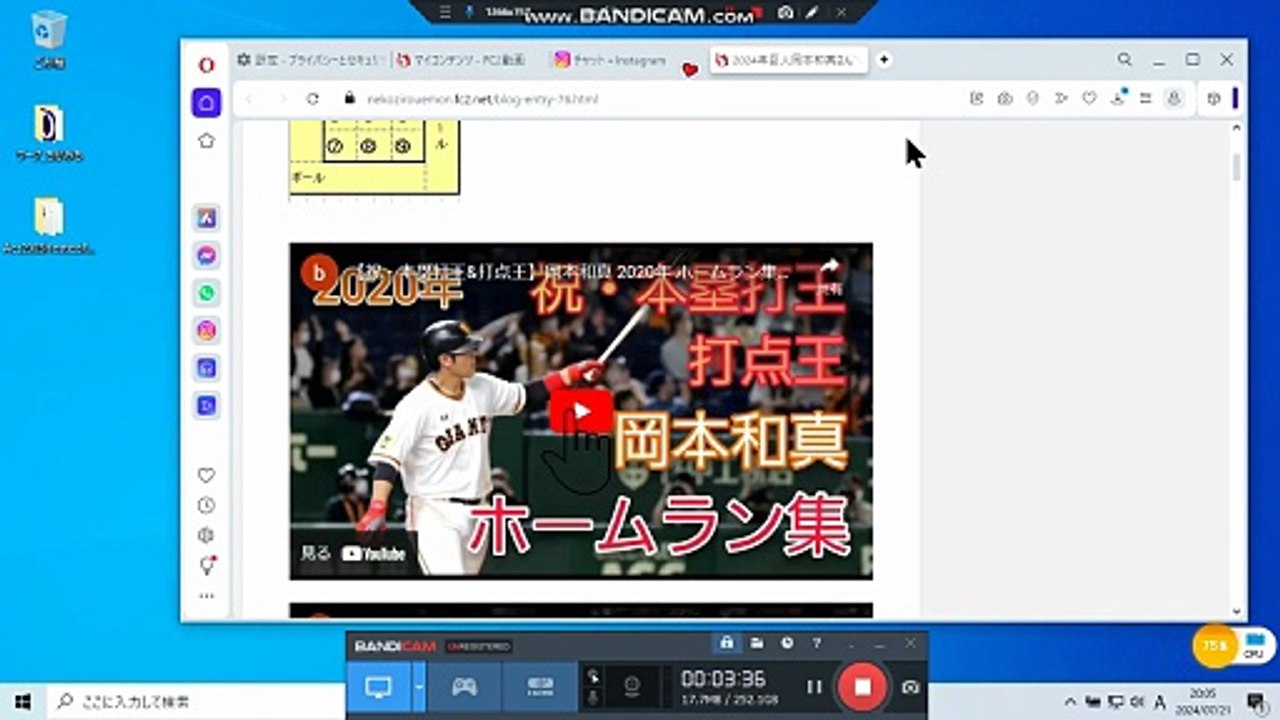Click the Messenger icon in Opera sidebar
Screen dimensions: 1280x720
pyautogui.click(x=206, y=255)
